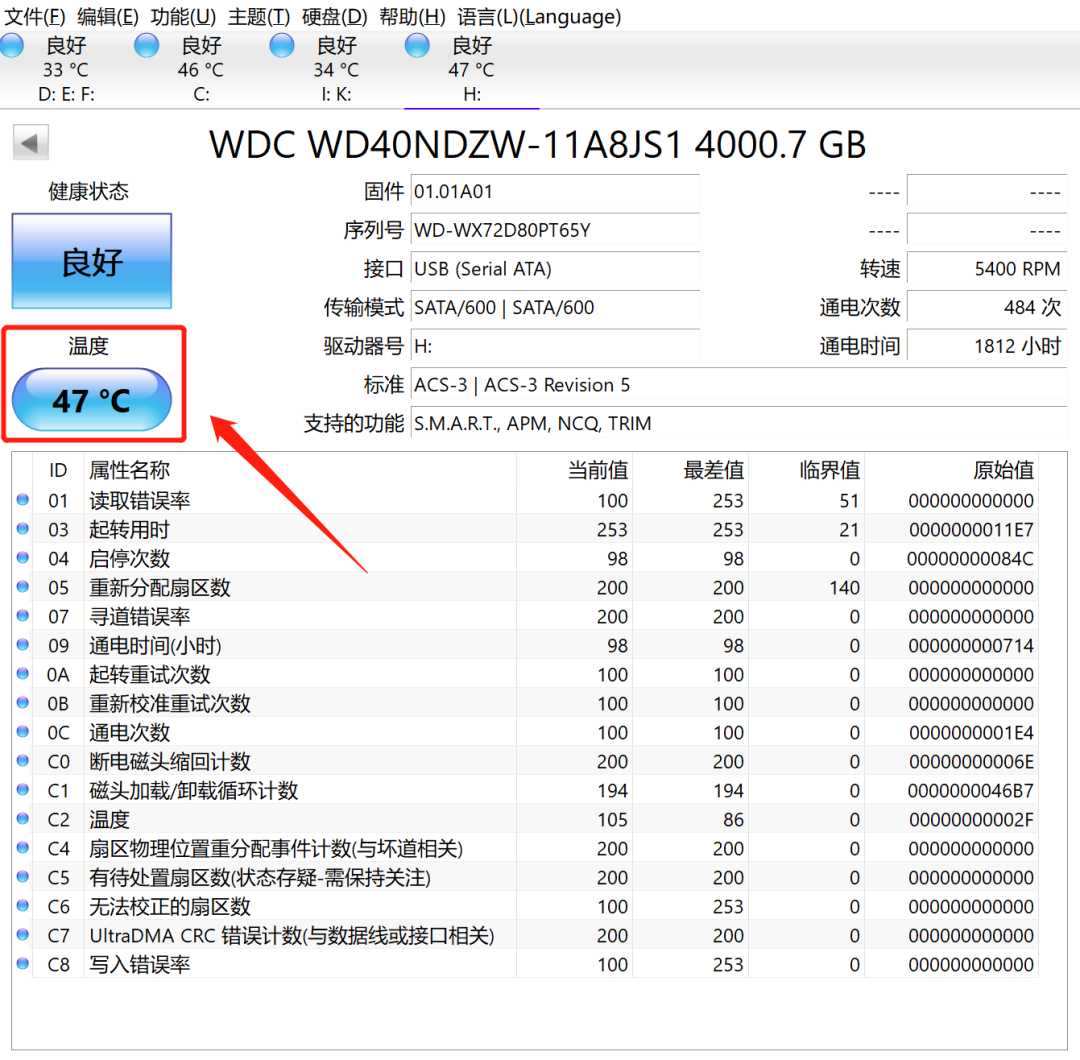Open the 编辑(E) menu
1080x1060 pixels.
click(108, 16)
